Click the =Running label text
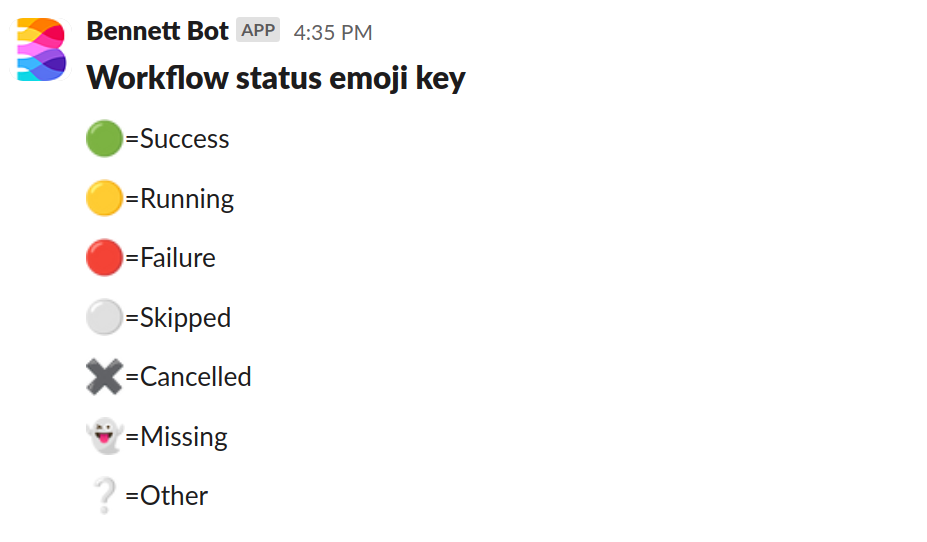 pyautogui.click(x=180, y=199)
